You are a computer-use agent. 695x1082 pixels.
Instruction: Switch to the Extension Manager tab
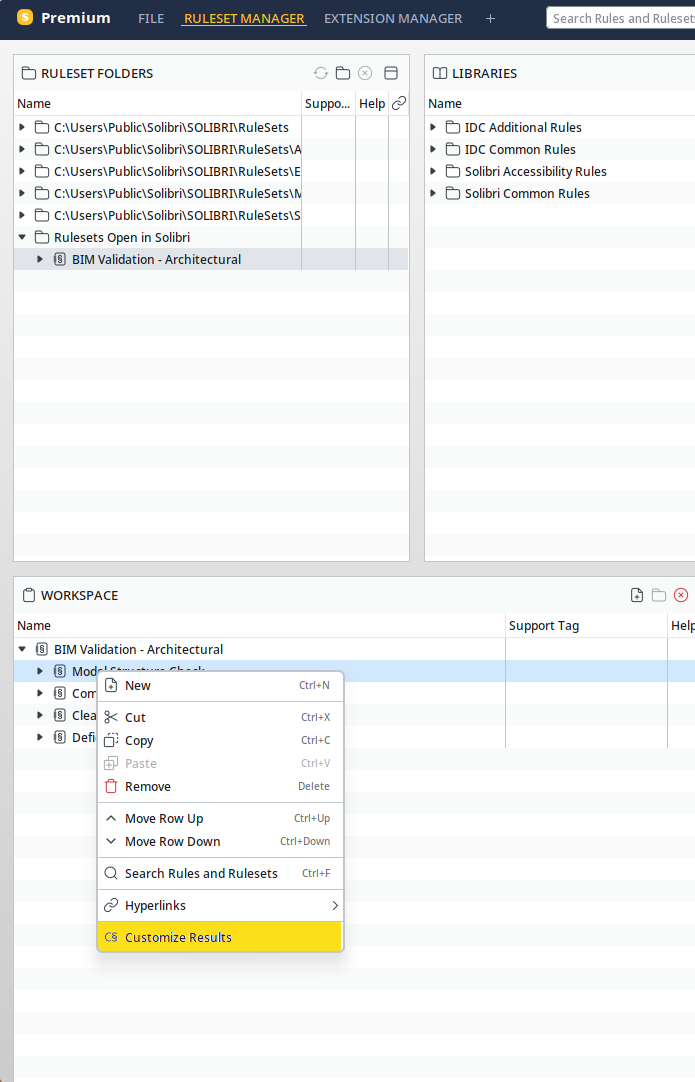tap(393, 19)
